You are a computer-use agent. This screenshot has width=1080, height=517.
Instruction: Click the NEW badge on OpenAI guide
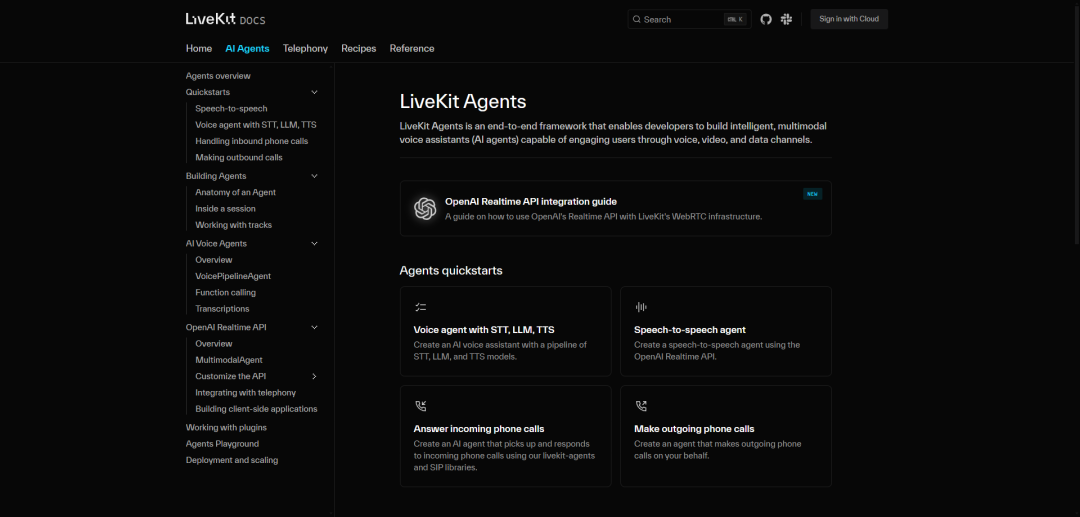[x=812, y=194]
